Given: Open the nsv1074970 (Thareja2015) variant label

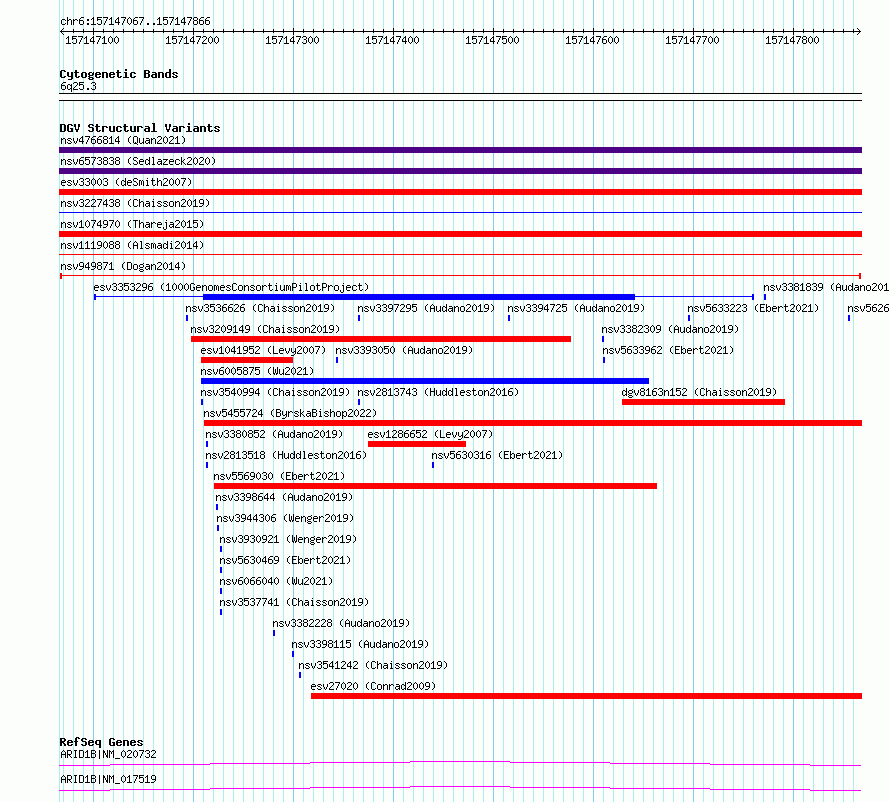Looking at the screenshot, I should pyautogui.click(x=132, y=224).
